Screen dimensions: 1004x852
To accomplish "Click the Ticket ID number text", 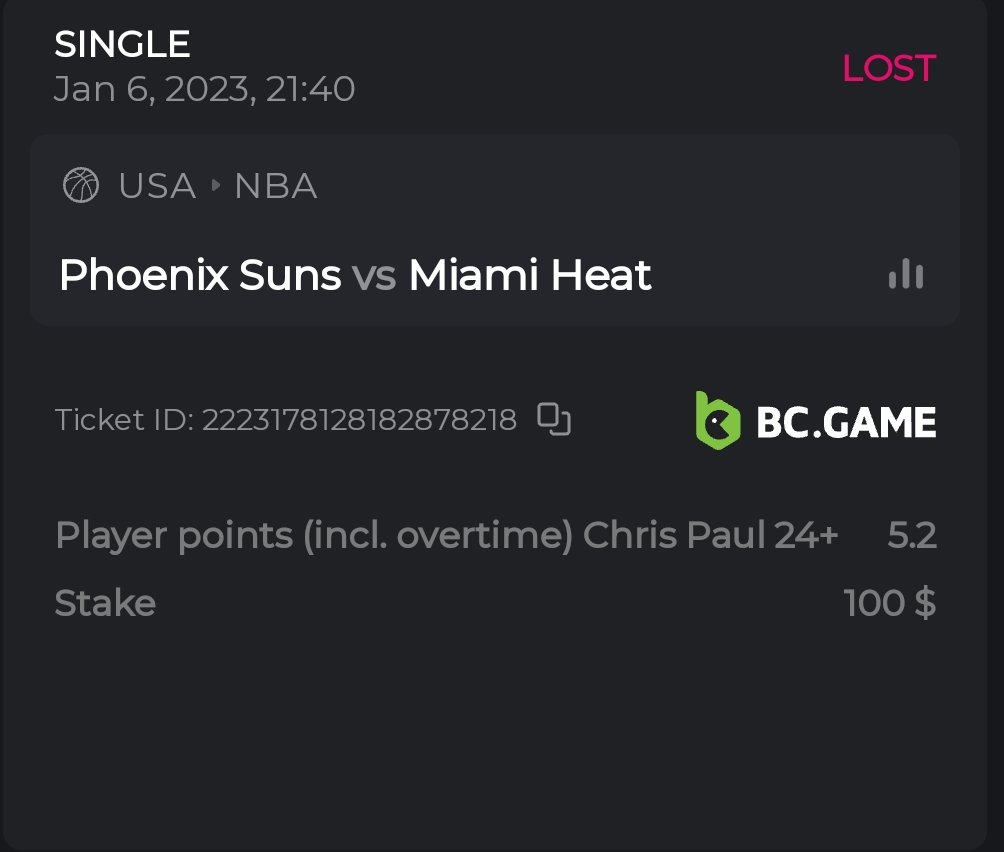I will pyautogui.click(x=359, y=420).
